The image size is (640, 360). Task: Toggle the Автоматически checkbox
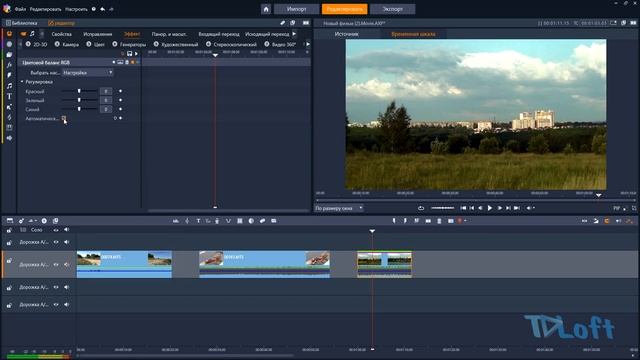point(64,118)
